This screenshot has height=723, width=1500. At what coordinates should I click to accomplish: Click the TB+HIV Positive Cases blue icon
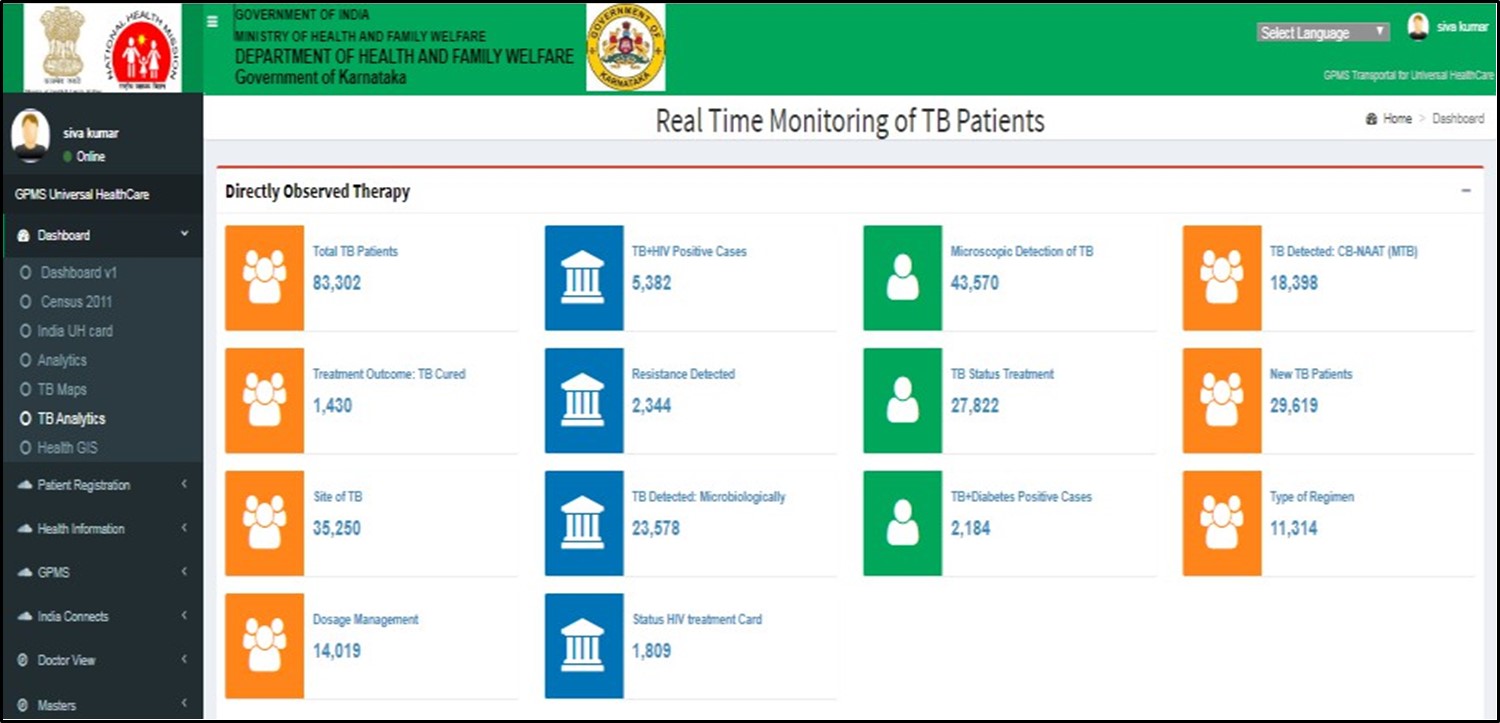(584, 277)
